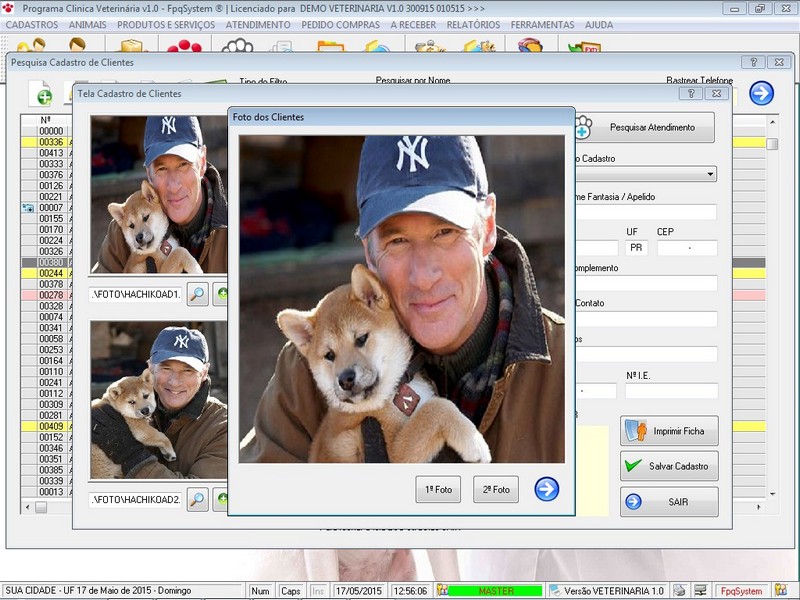Click the orange folder toolbar icon

(331, 46)
